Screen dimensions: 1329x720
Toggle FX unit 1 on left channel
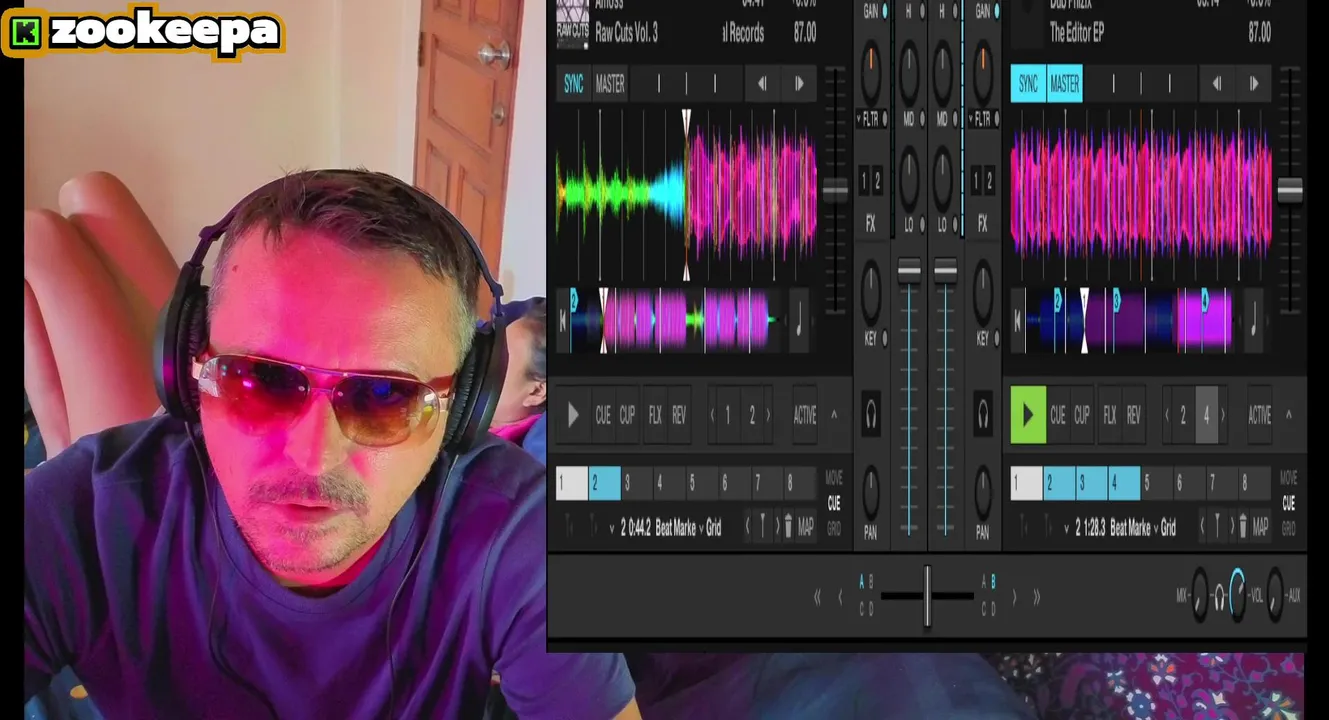point(864,182)
